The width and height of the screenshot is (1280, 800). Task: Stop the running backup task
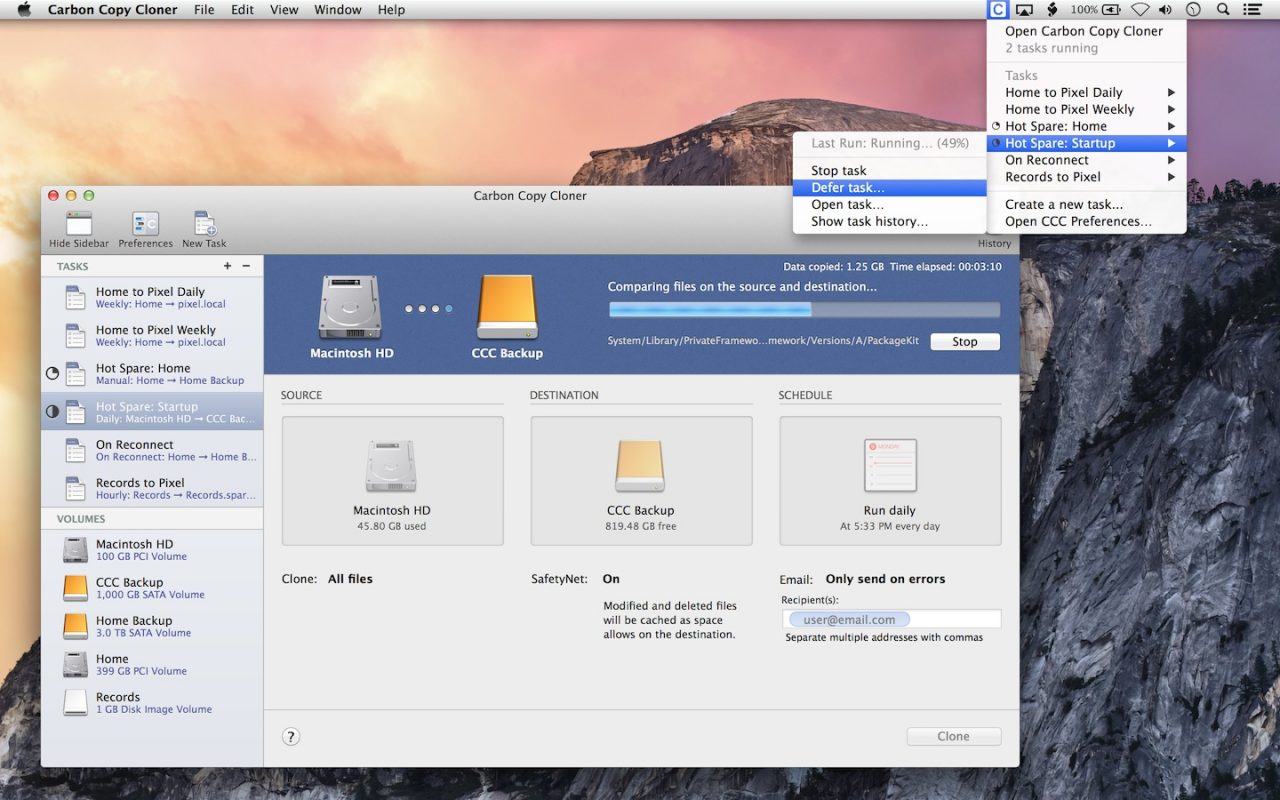pyautogui.click(x=964, y=342)
